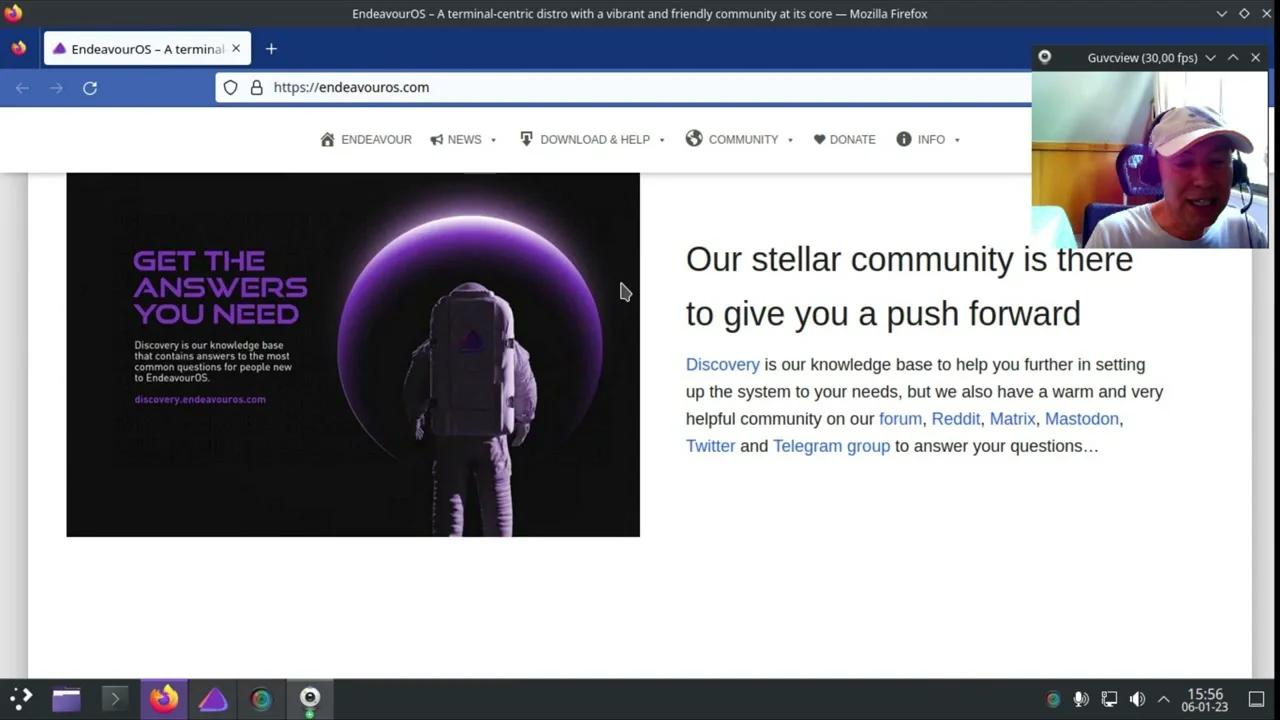Select the EndeavourOS browser tab

[146, 49]
